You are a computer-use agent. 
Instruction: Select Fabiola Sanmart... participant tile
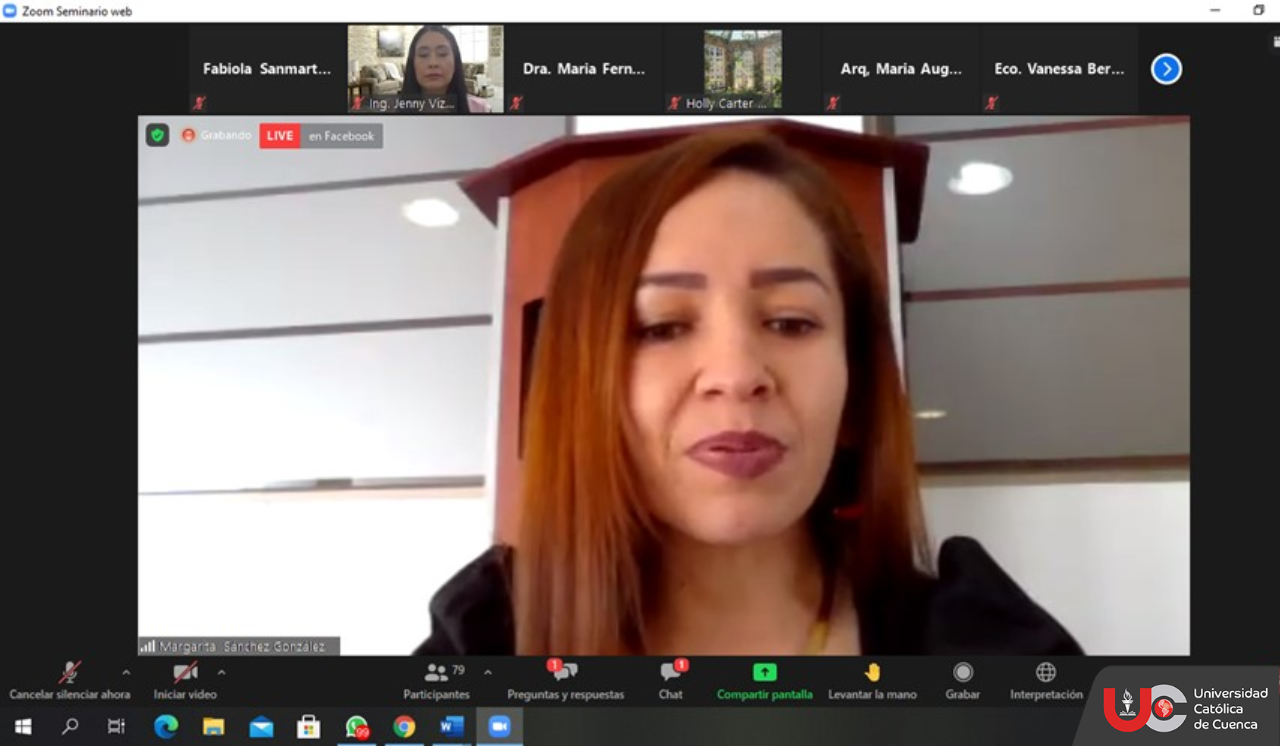267,69
